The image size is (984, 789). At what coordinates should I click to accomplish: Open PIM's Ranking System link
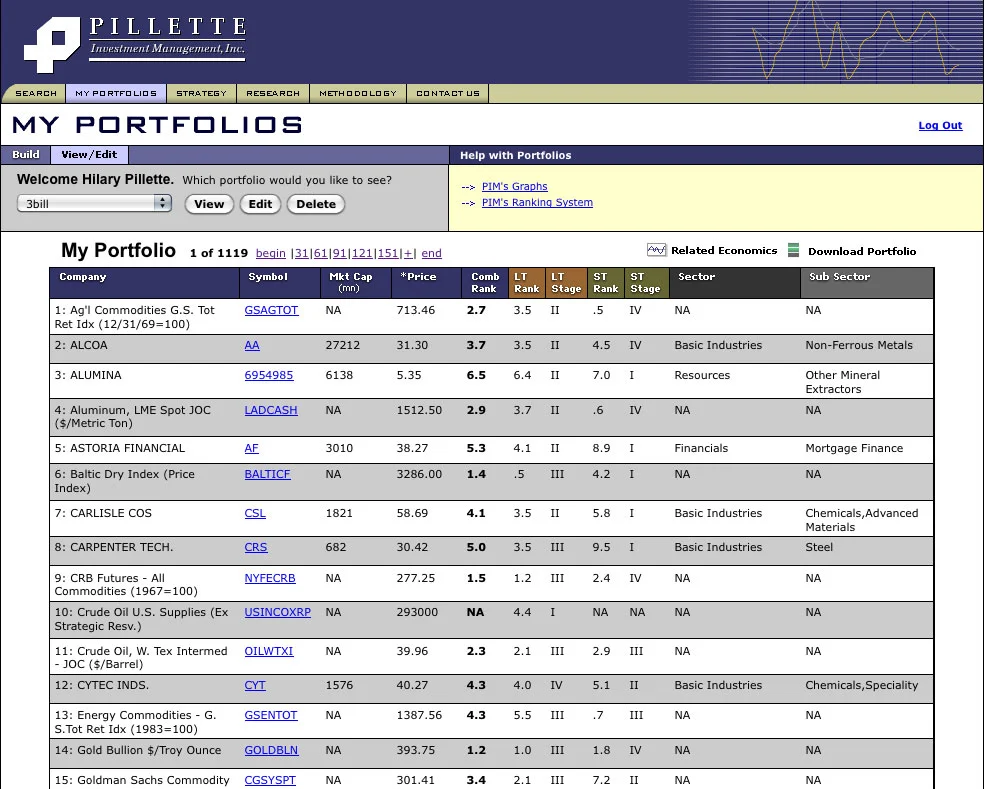pyautogui.click(x=537, y=202)
